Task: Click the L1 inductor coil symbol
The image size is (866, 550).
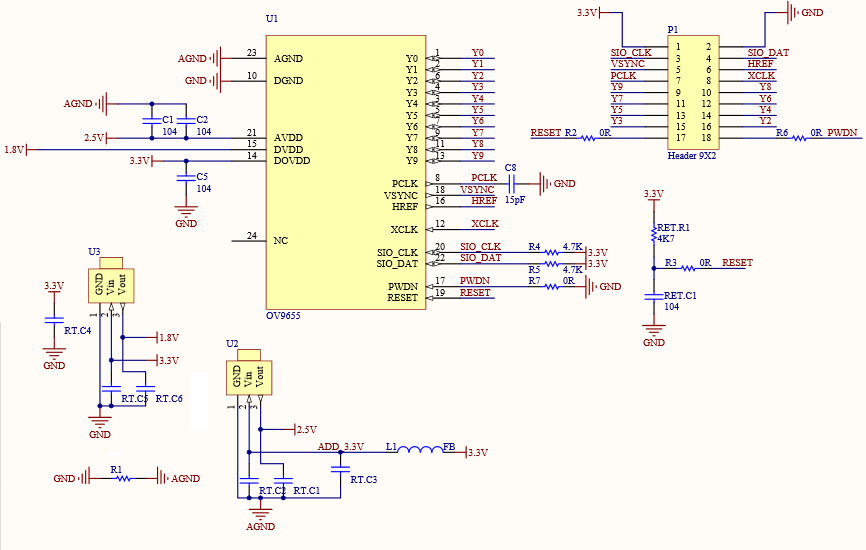Action: coord(420,449)
